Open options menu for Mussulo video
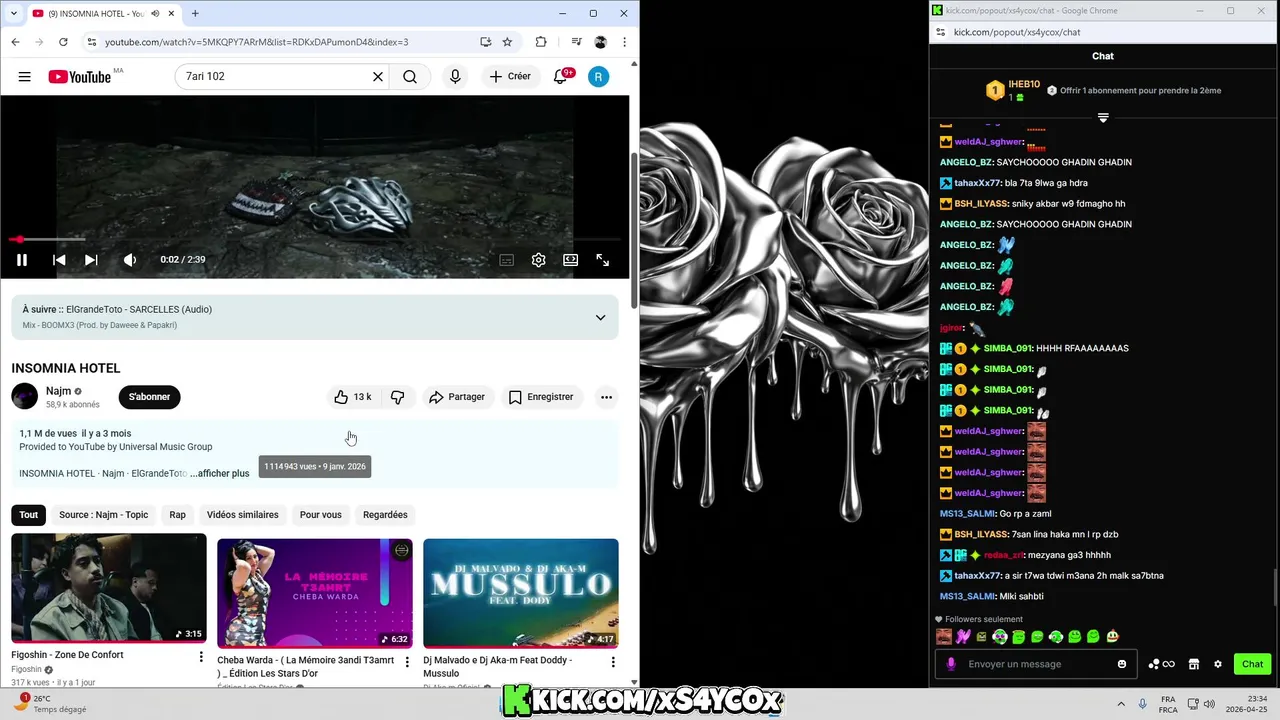The image size is (1280, 720). (613, 662)
